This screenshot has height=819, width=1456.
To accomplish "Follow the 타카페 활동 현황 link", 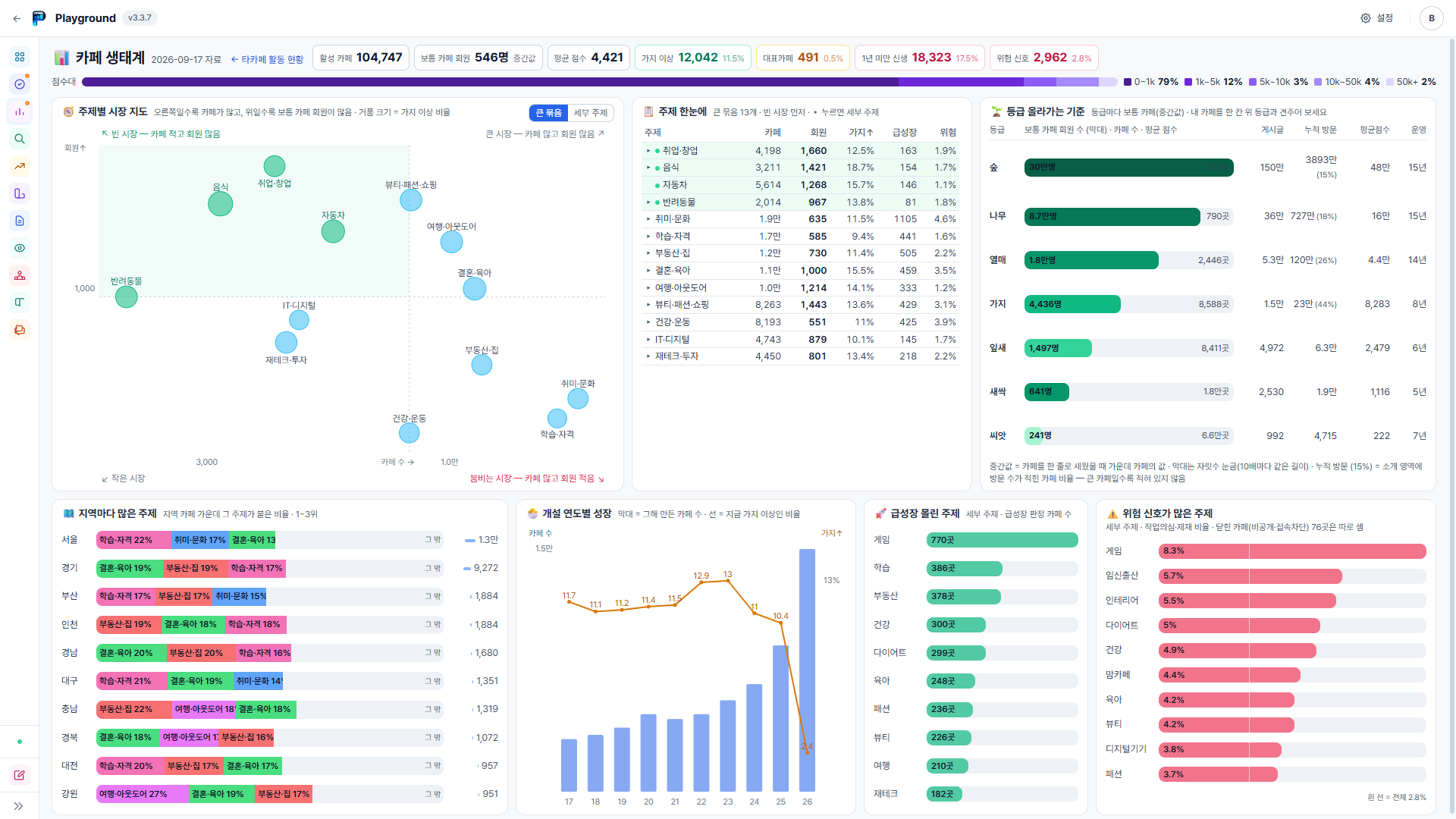I will (267, 59).
